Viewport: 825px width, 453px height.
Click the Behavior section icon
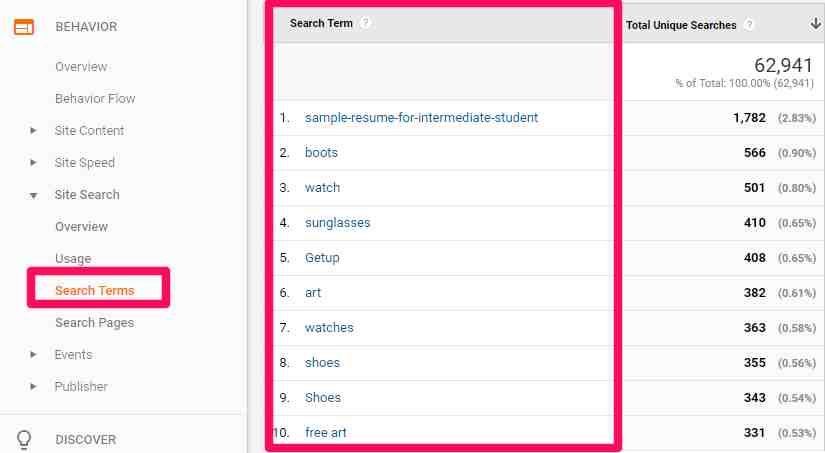23,27
